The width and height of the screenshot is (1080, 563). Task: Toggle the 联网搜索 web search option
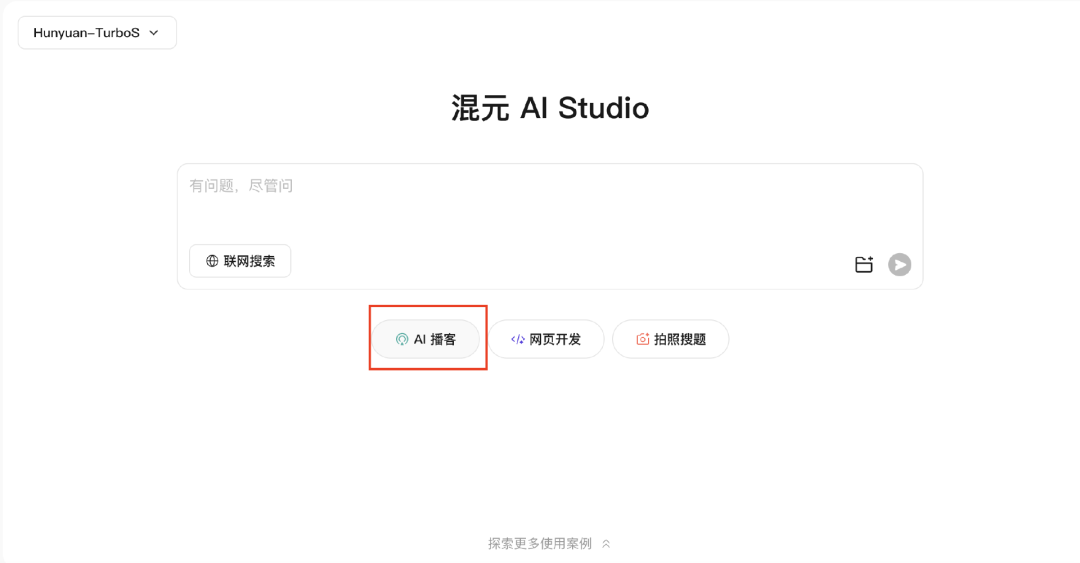click(x=240, y=261)
